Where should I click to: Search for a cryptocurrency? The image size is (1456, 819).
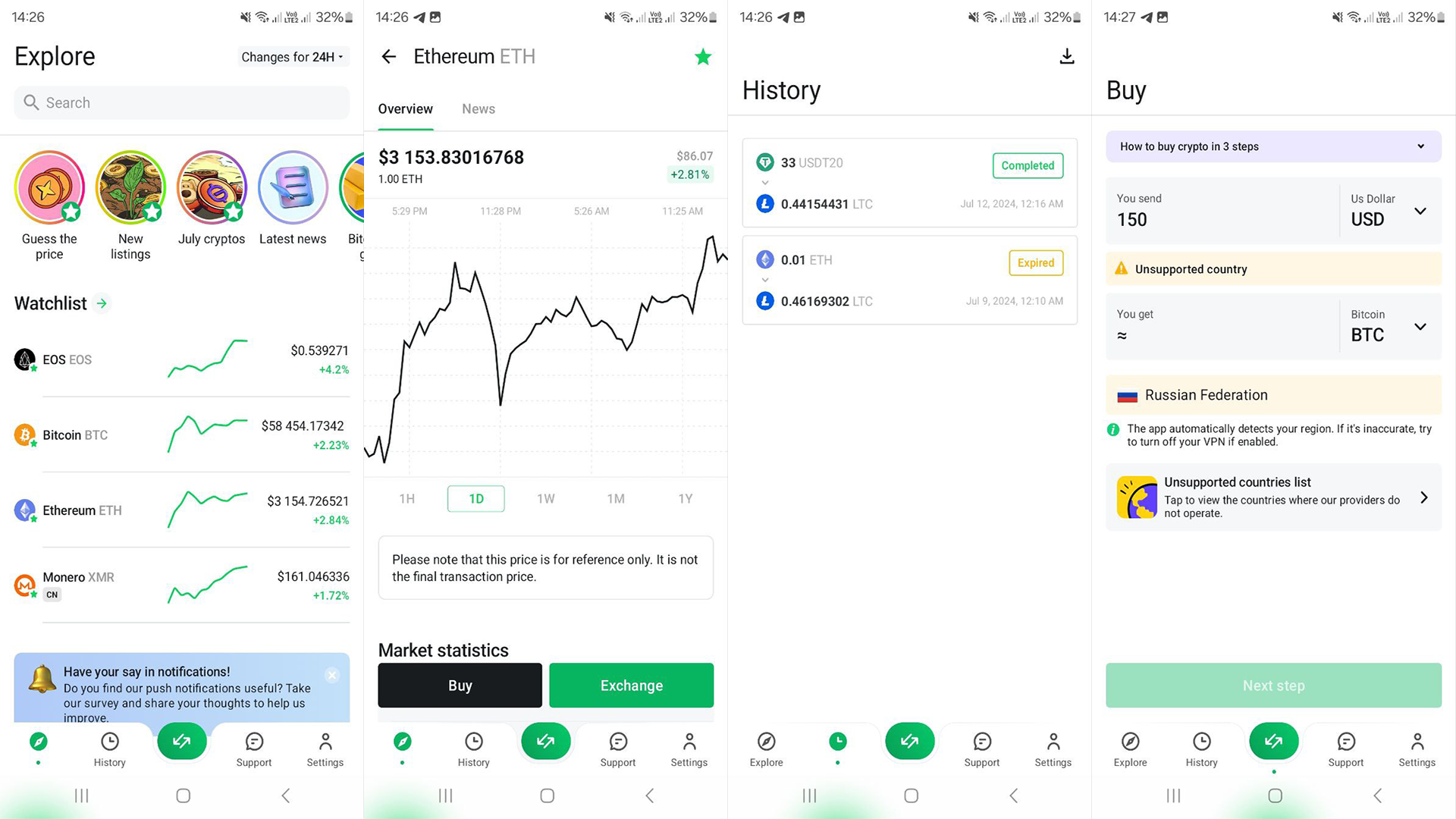(182, 102)
